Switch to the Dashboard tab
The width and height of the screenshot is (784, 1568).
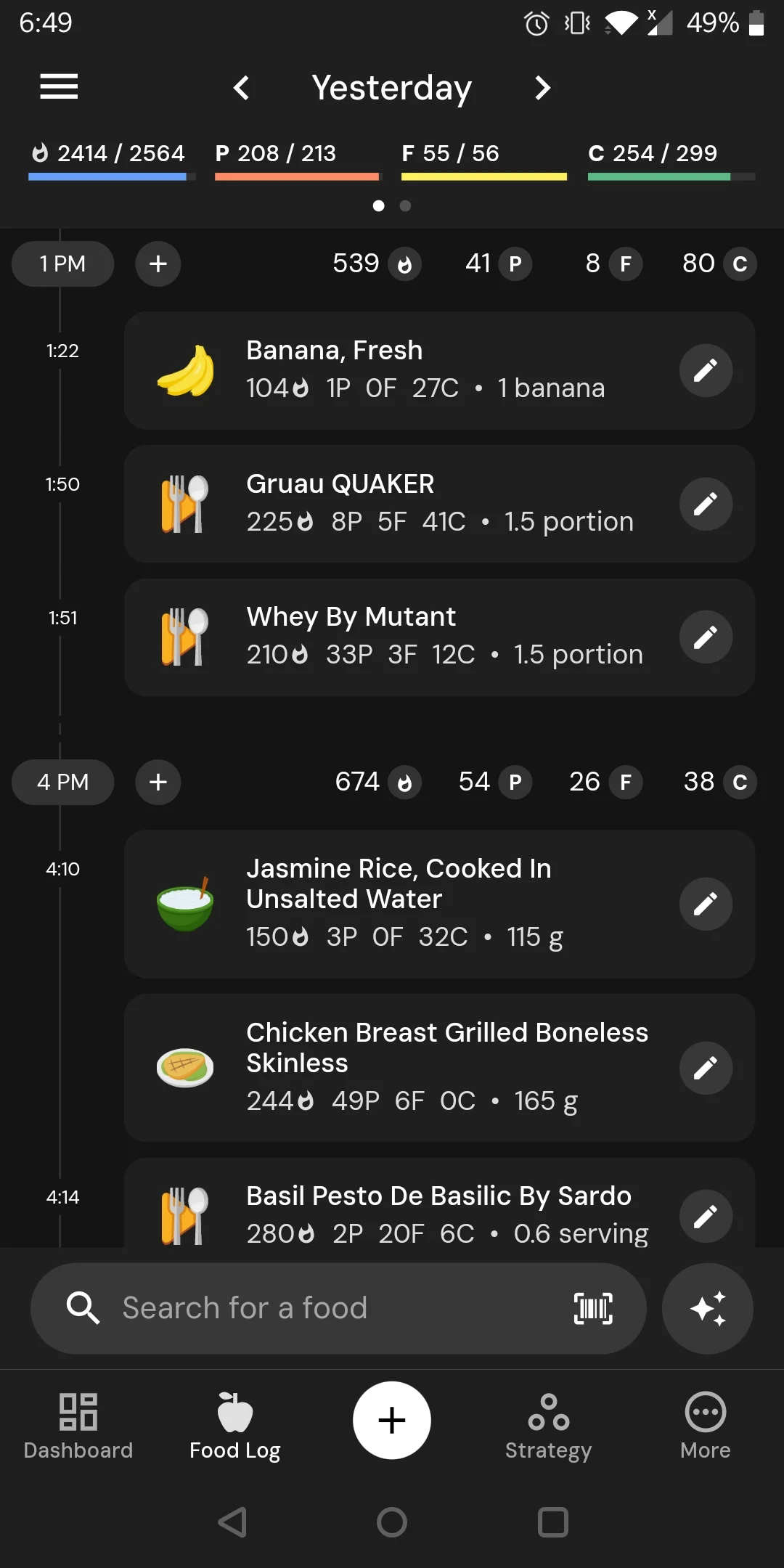[x=78, y=1426]
